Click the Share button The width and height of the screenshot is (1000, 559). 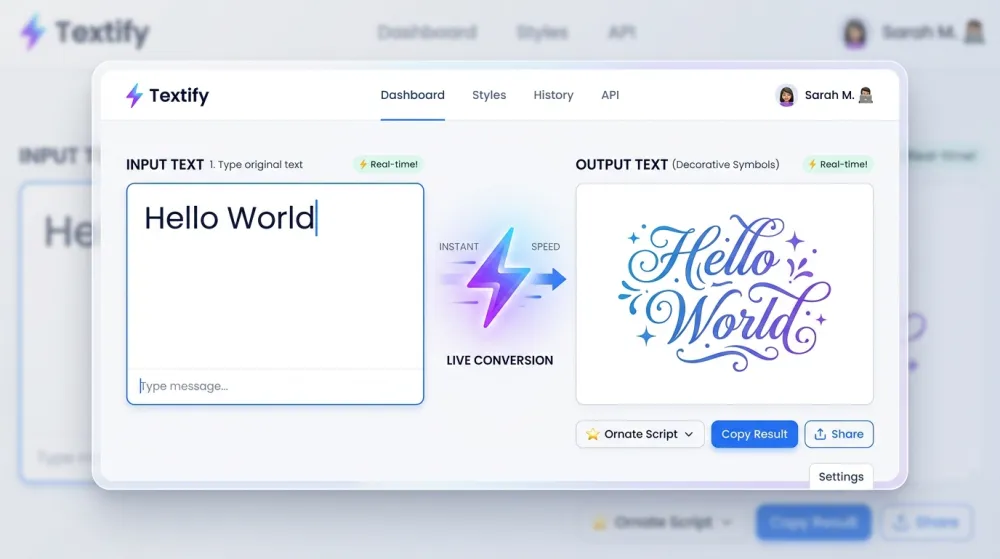[839, 434]
